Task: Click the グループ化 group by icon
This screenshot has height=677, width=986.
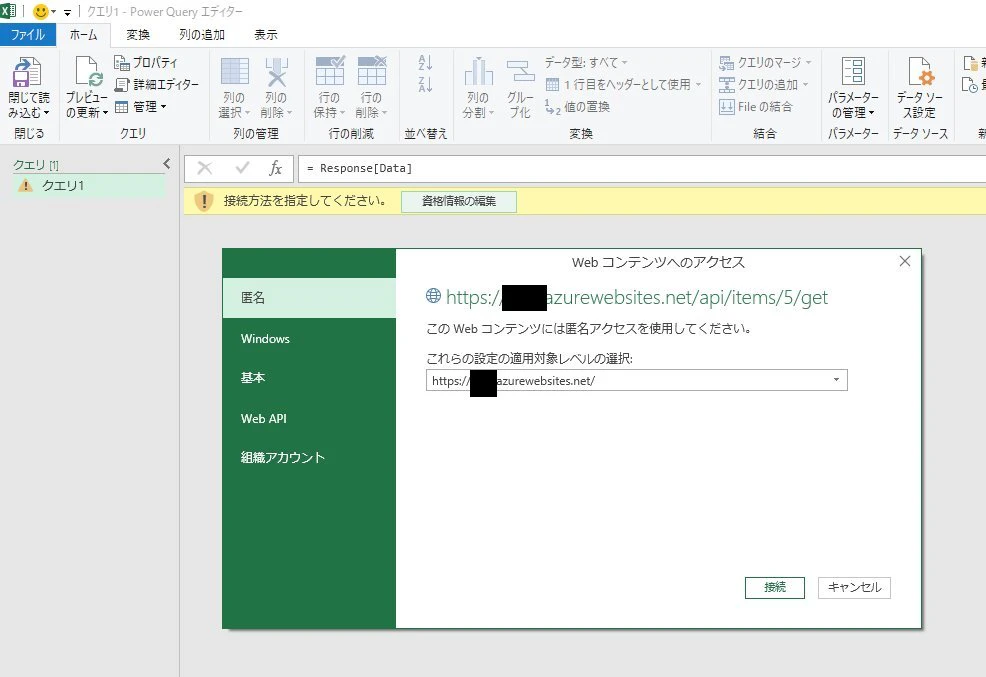Action: pyautogui.click(x=521, y=71)
